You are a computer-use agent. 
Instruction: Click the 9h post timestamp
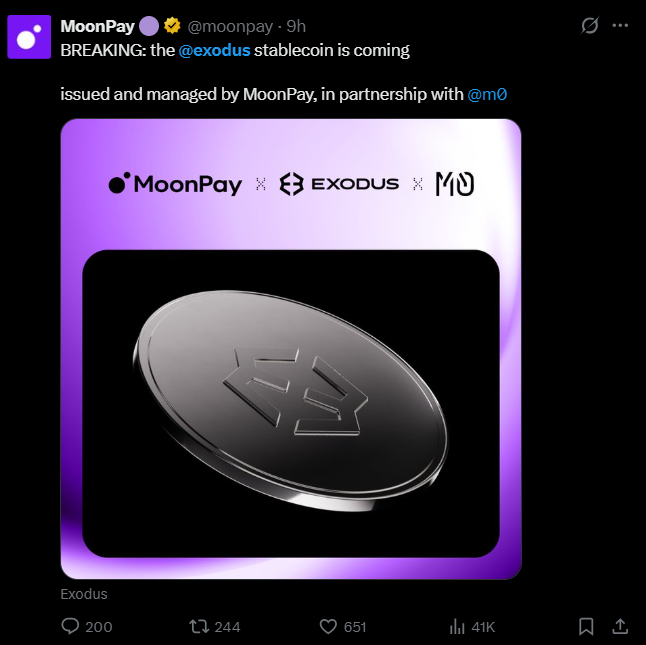(296, 26)
